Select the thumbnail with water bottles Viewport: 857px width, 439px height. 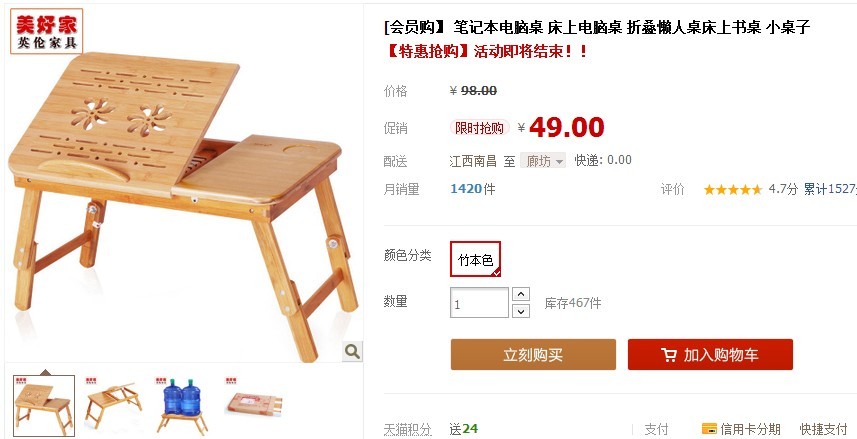tap(182, 405)
